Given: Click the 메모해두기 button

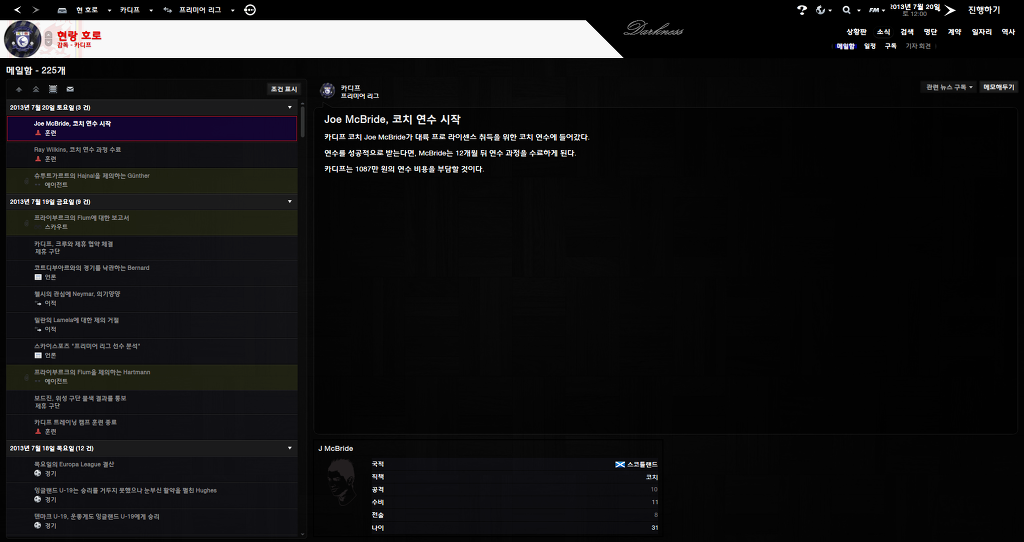Looking at the screenshot, I should coord(999,87).
